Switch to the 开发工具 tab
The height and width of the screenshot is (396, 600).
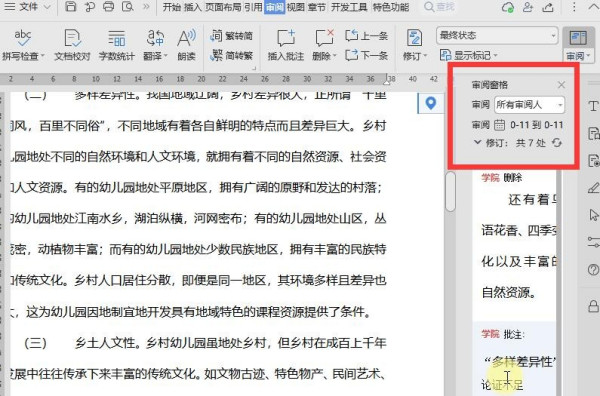[349, 7]
